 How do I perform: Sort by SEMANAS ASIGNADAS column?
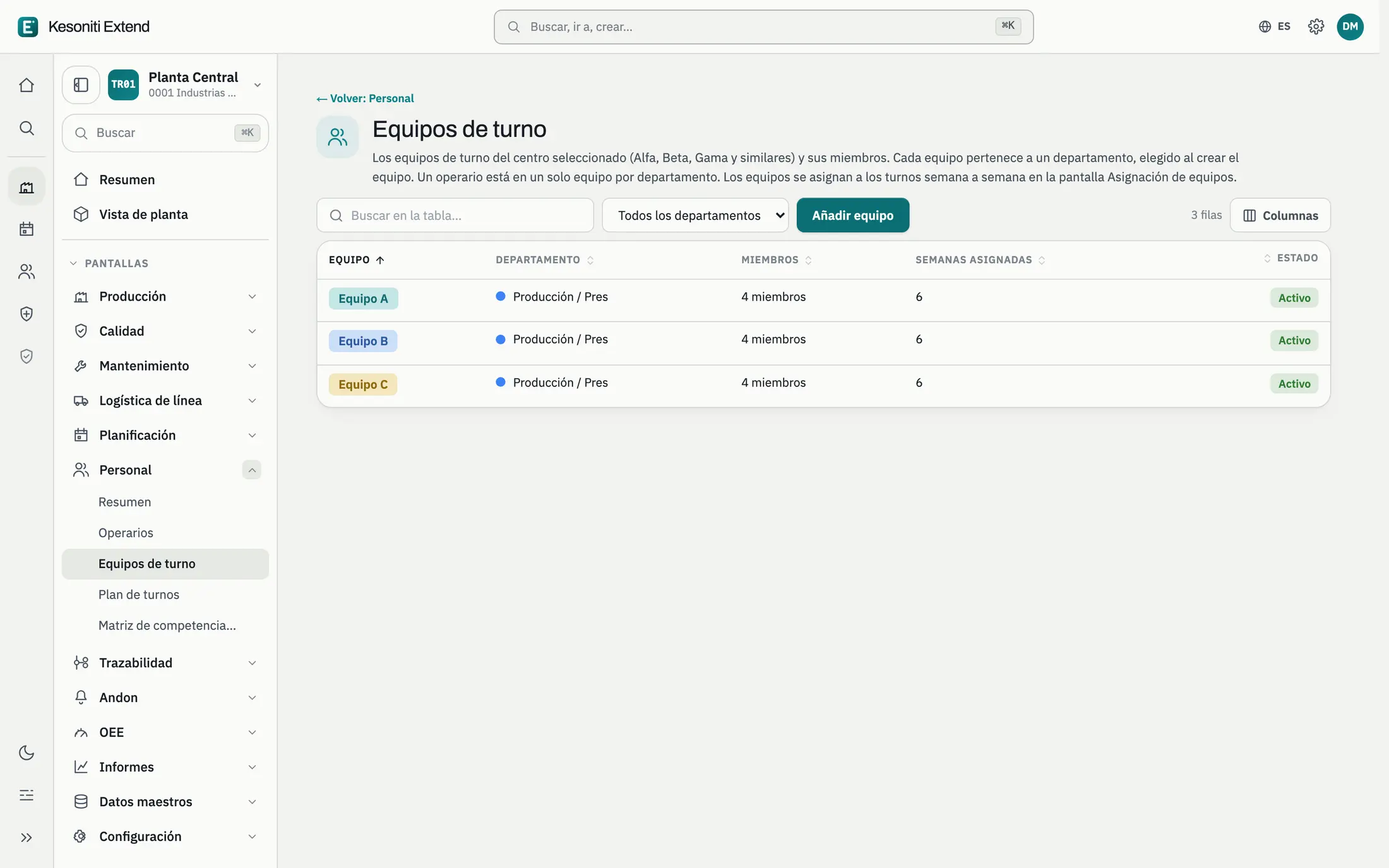981,260
